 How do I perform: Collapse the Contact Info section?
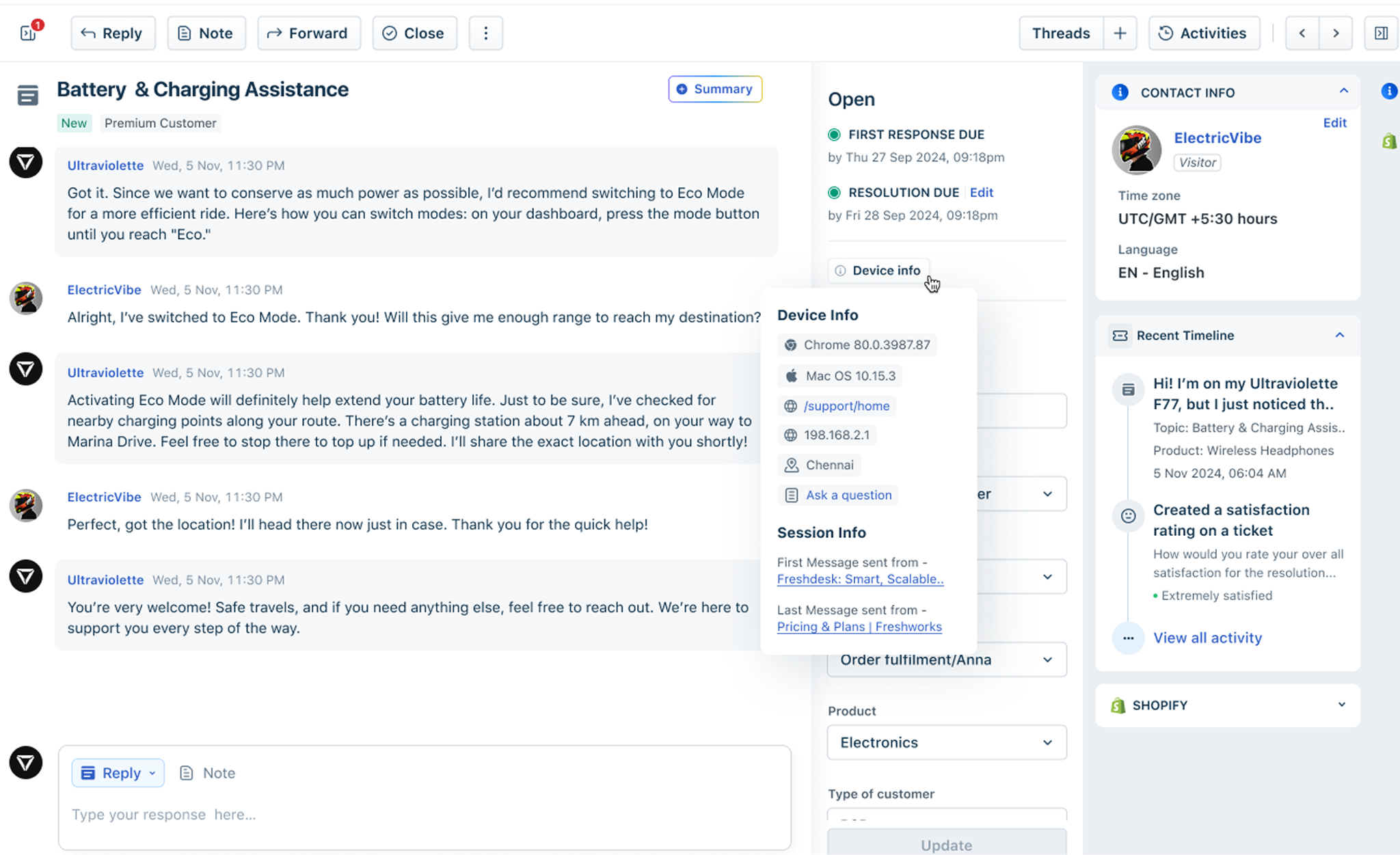(1343, 91)
